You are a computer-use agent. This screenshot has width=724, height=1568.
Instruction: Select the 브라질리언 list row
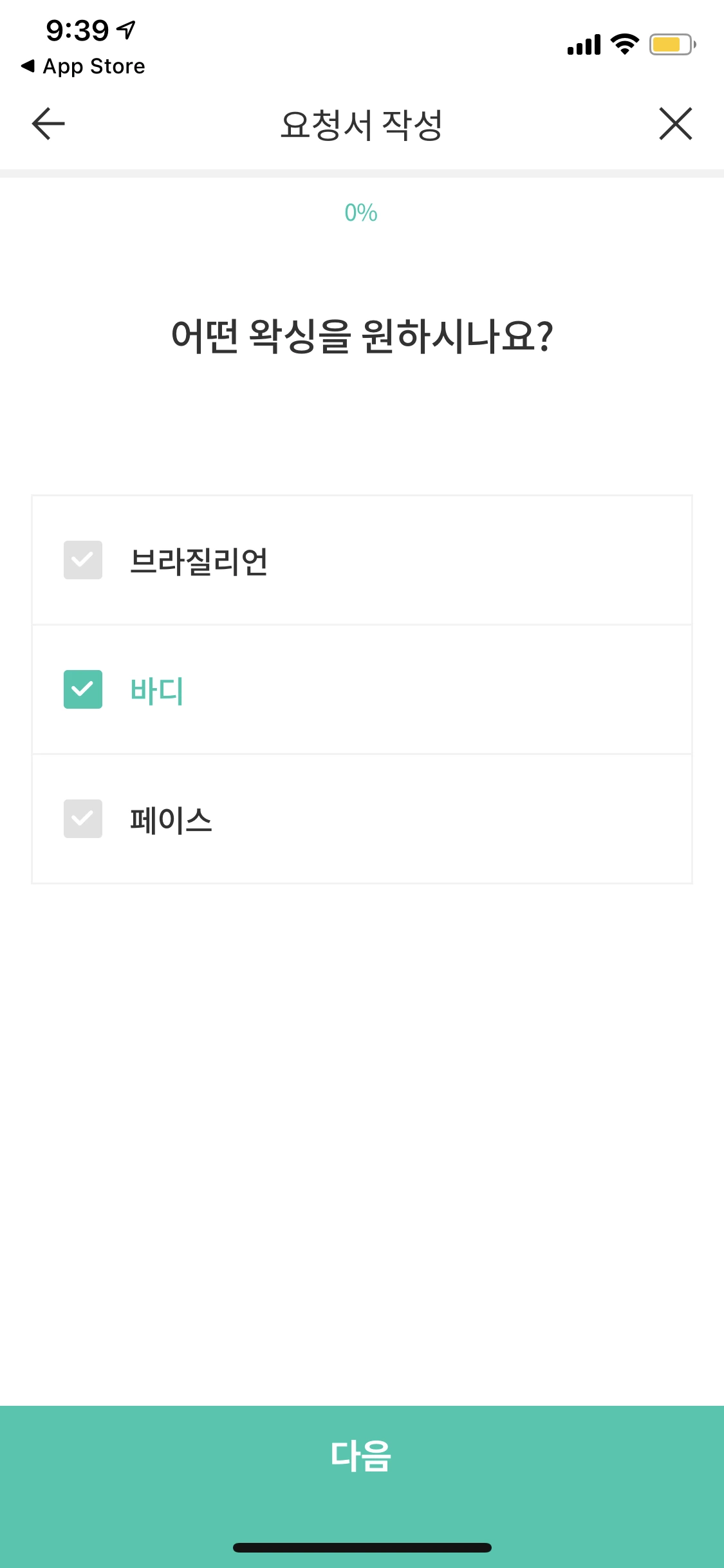point(362,561)
